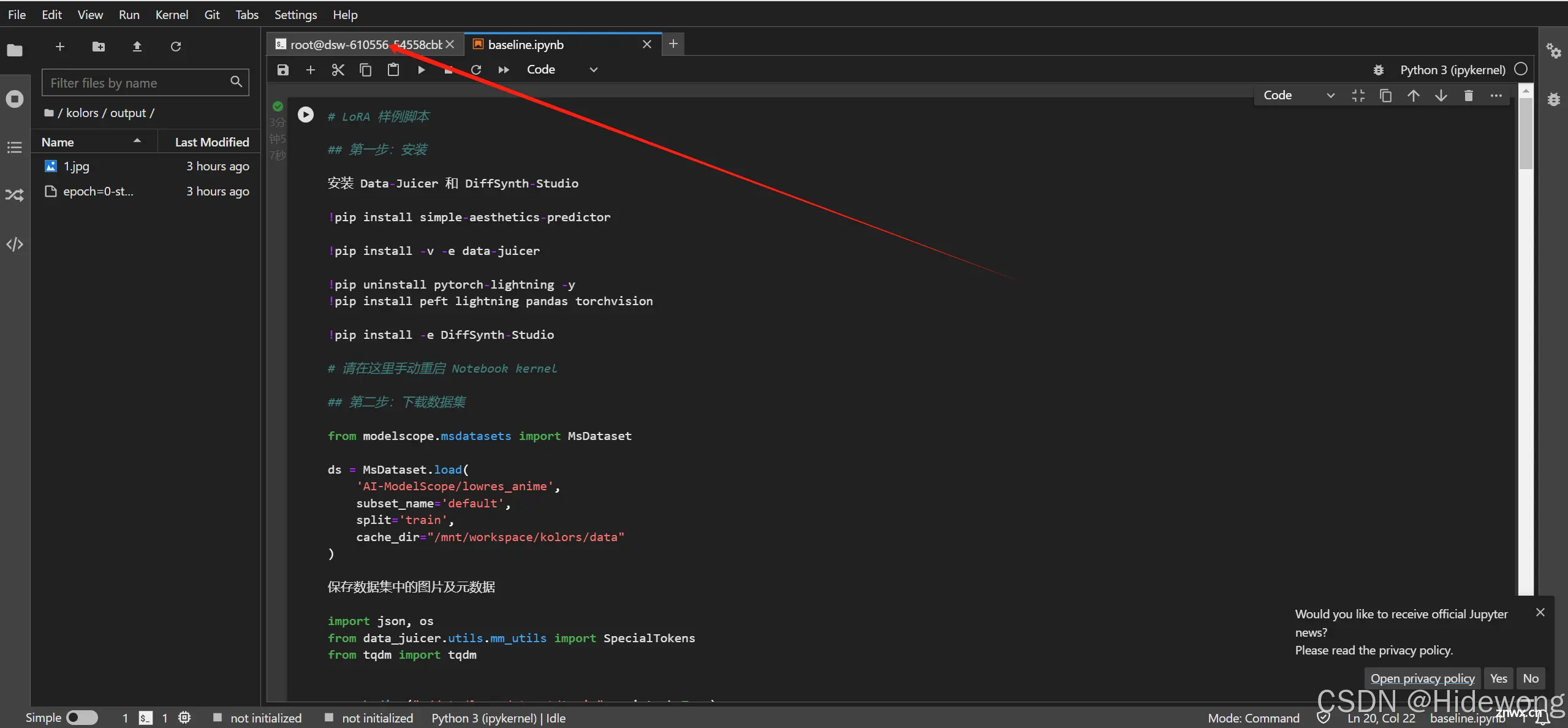Open privacy policy link
Image resolution: width=1568 pixels, height=728 pixels.
click(x=1422, y=678)
